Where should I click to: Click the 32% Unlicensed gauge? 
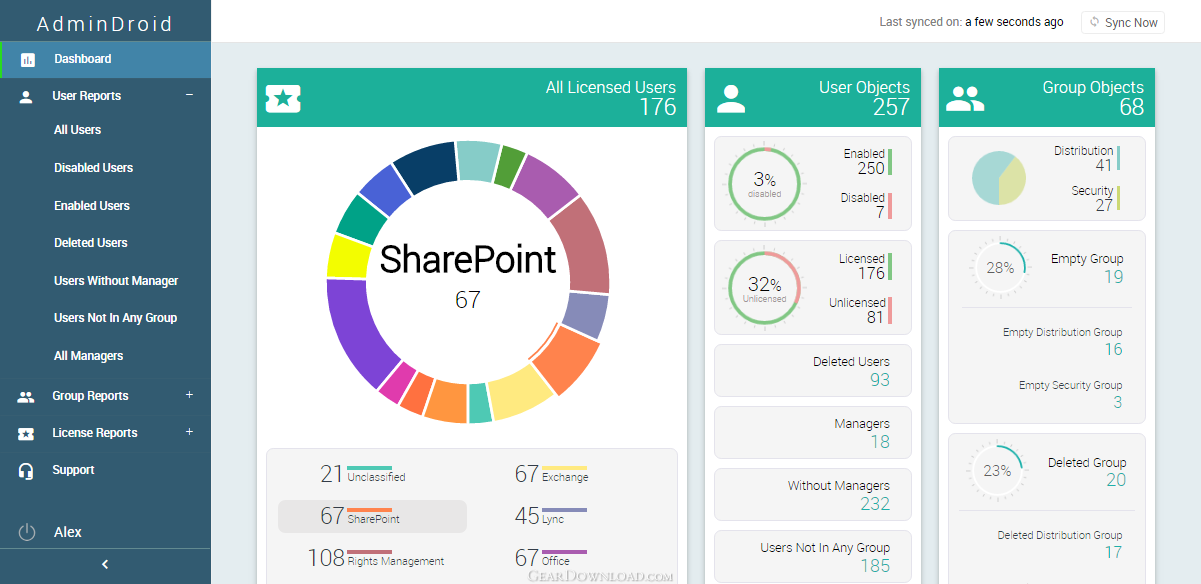pyautogui.click(x=764, y=288)
